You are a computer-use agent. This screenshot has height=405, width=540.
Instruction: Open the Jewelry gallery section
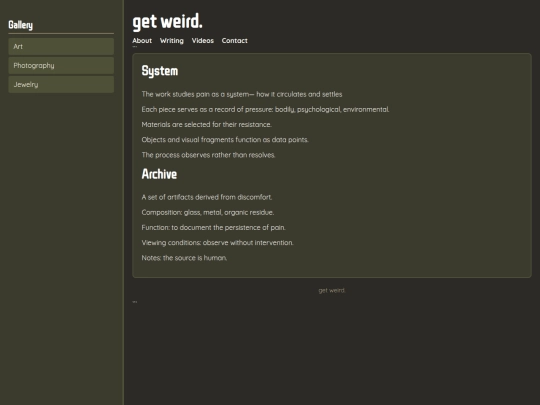(x=61, y=84)
